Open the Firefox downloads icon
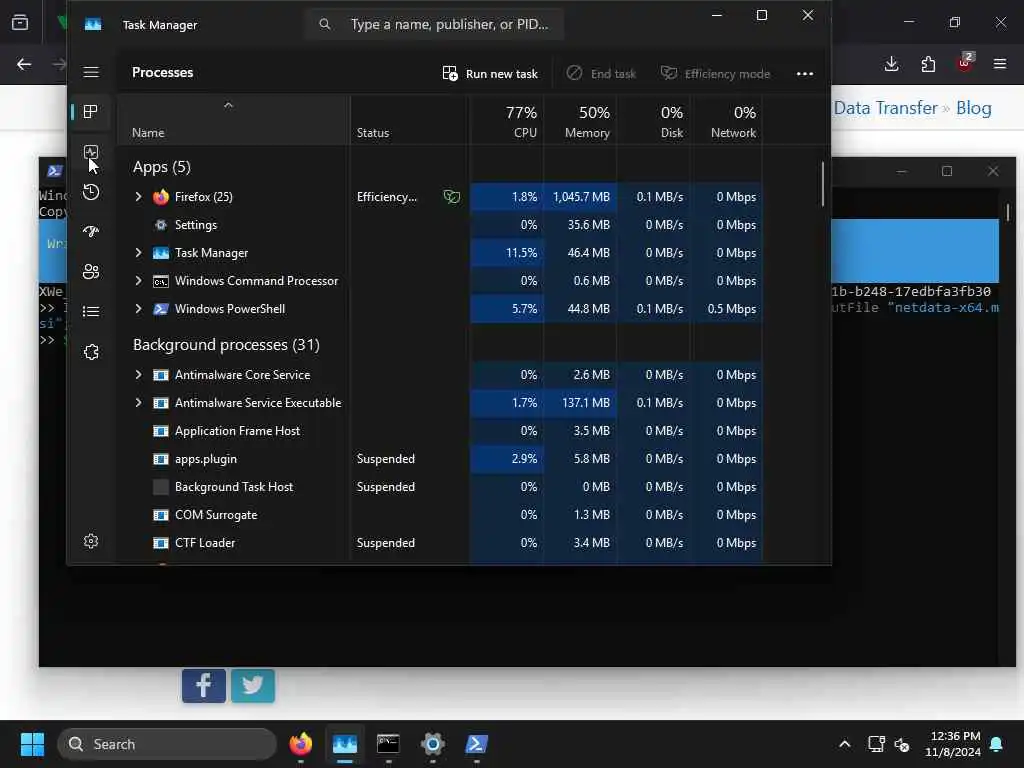The width and height of the screenshot is (1024, 768). [891, 64]
